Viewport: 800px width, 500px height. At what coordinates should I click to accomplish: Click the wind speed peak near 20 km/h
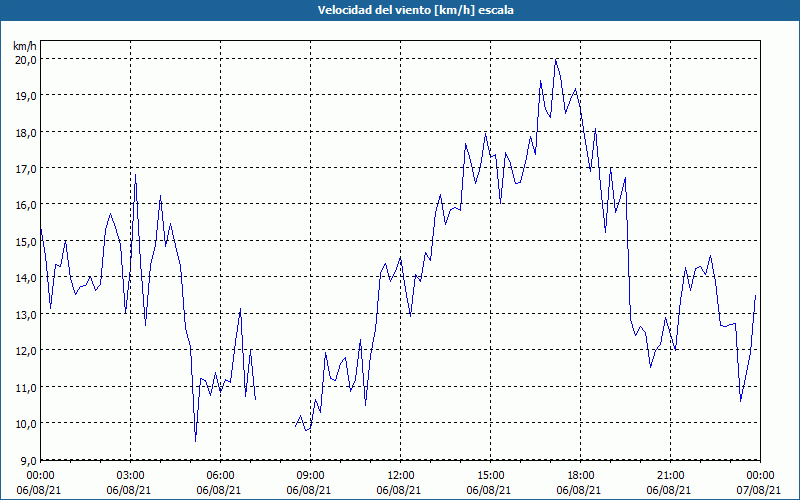(556, 60)
